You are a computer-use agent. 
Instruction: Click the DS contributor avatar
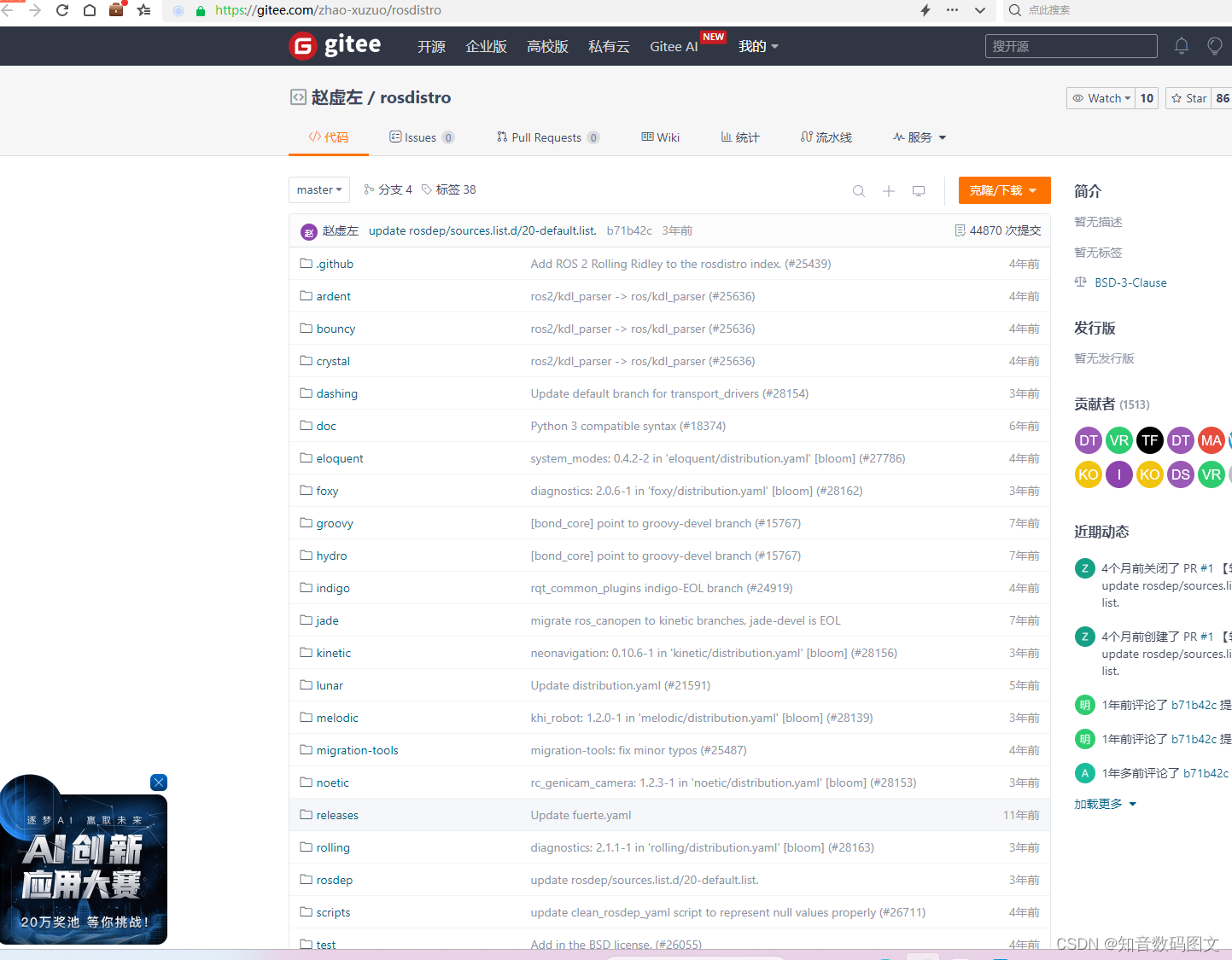[x=1181, y=474]
